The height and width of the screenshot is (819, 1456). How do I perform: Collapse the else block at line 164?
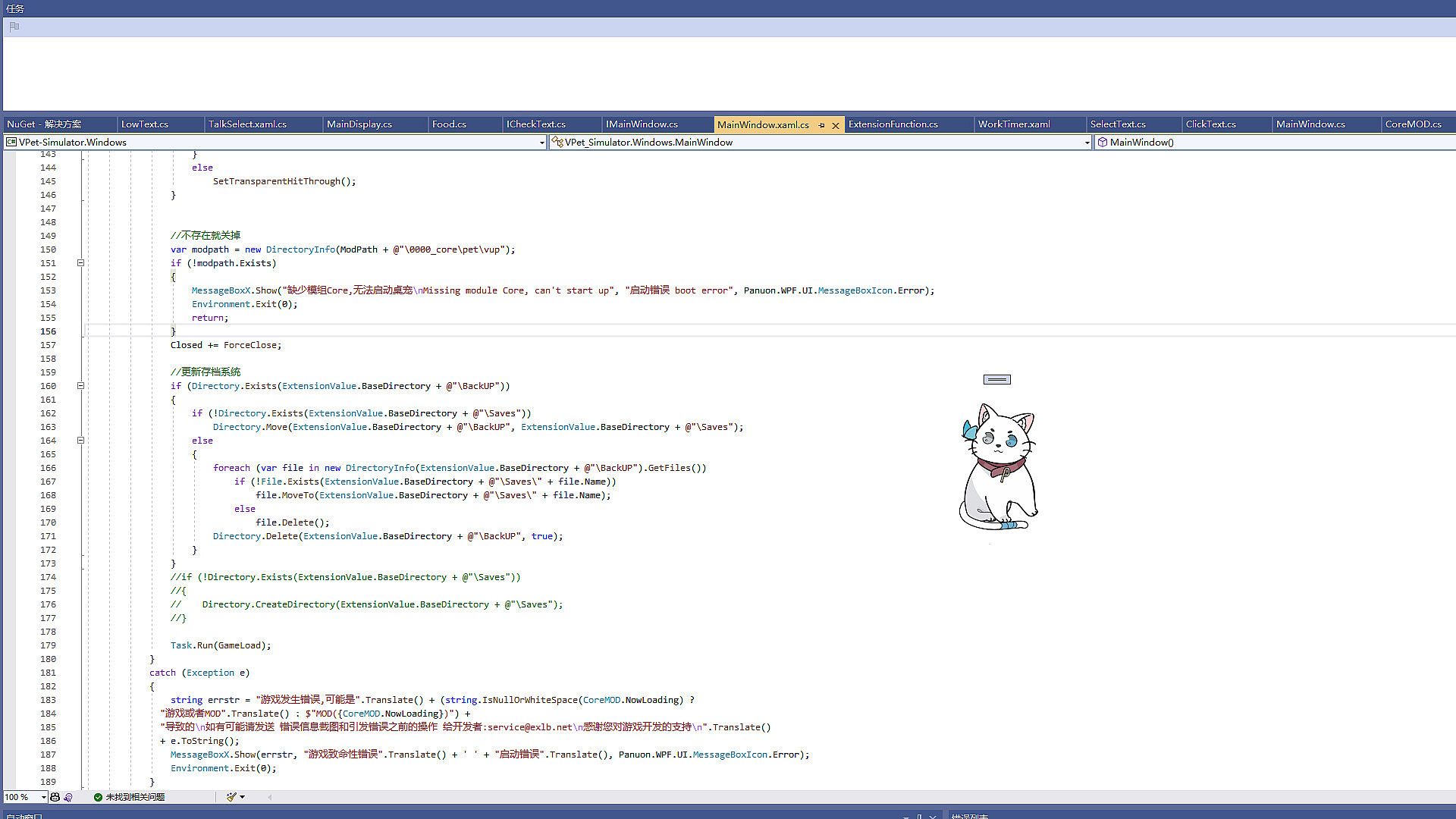pyautogui.click(x=80, y=441)
